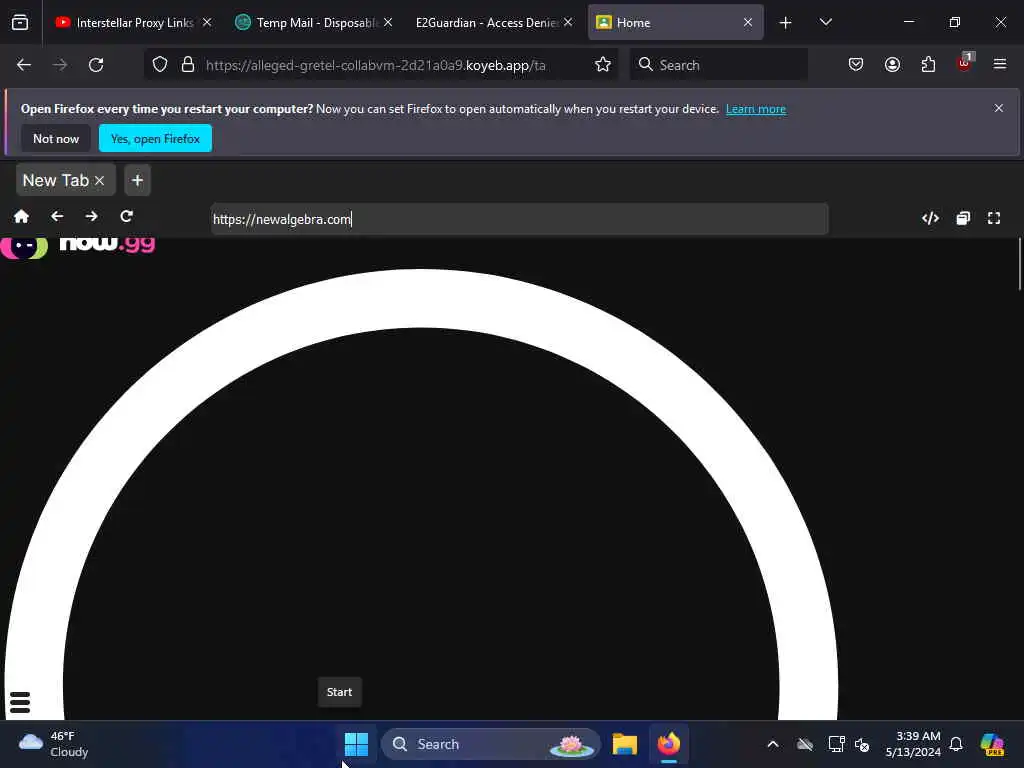
Task: Open tracking protection shield icon
Action: pyautogui.click(x=160, y=65)
